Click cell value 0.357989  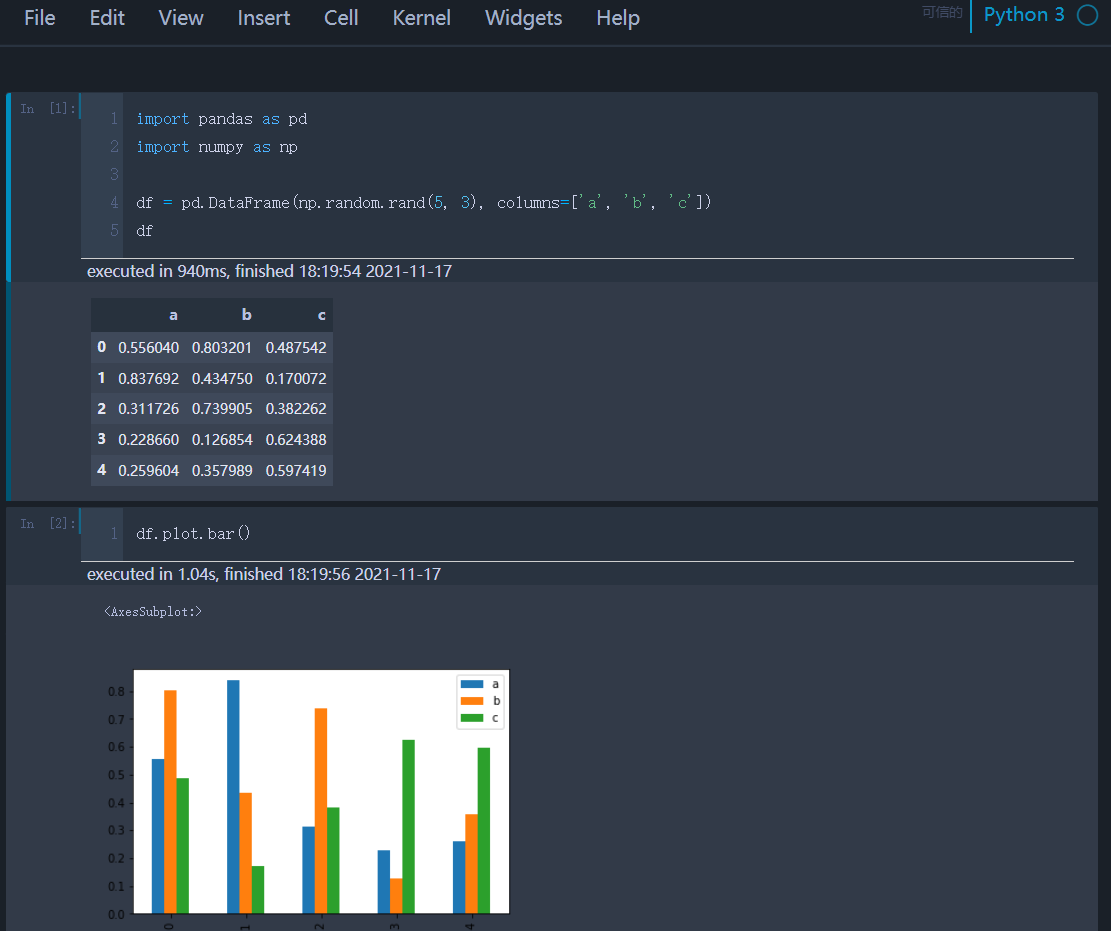click(x=222, y=471)
